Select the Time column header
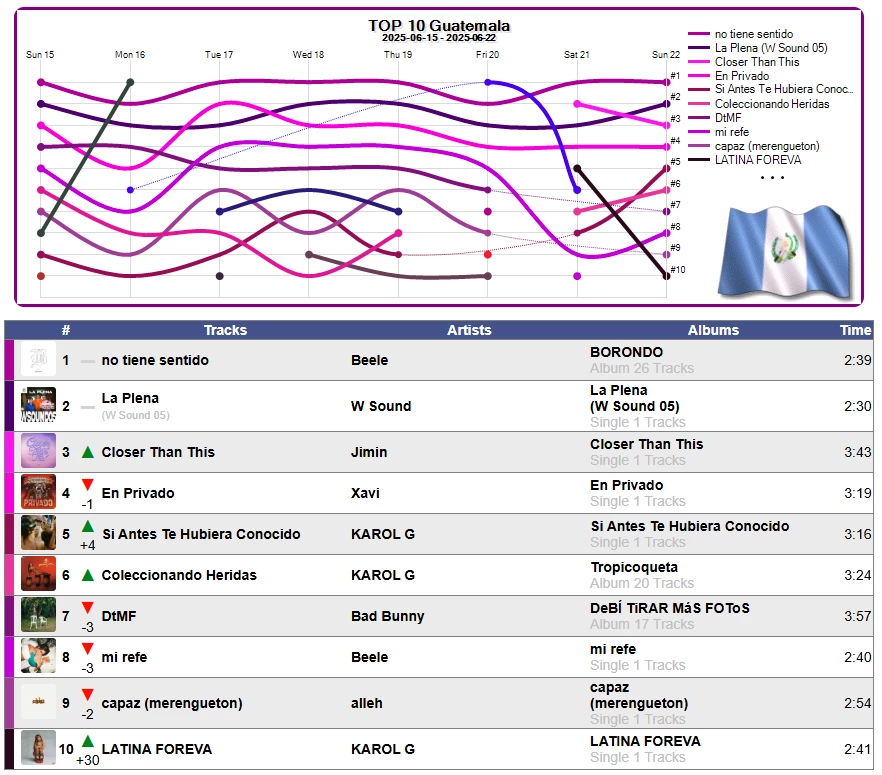Viewport: 882px width, 775px height. coord(856,330)
